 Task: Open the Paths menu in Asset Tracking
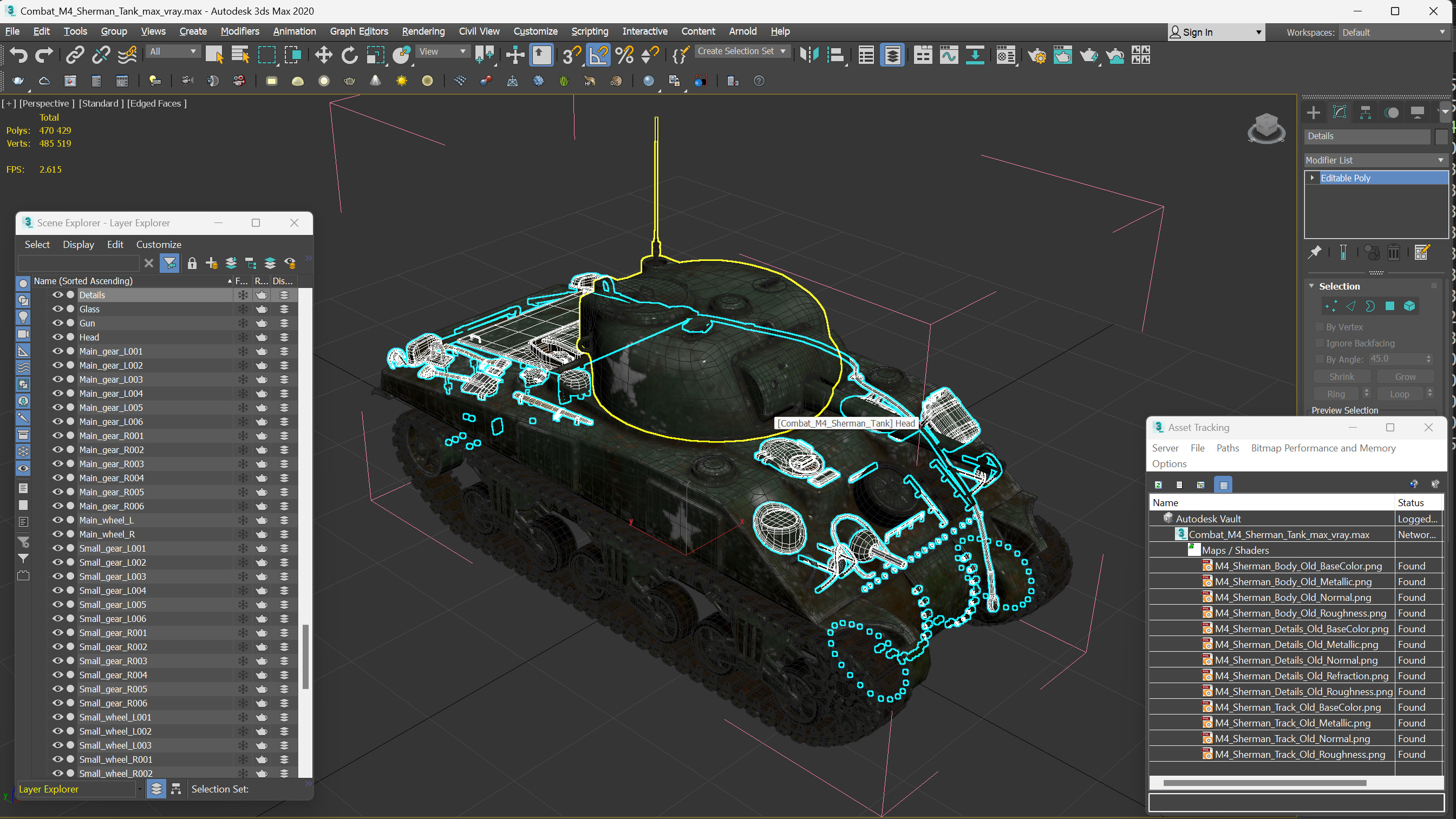pos(1228,448)
